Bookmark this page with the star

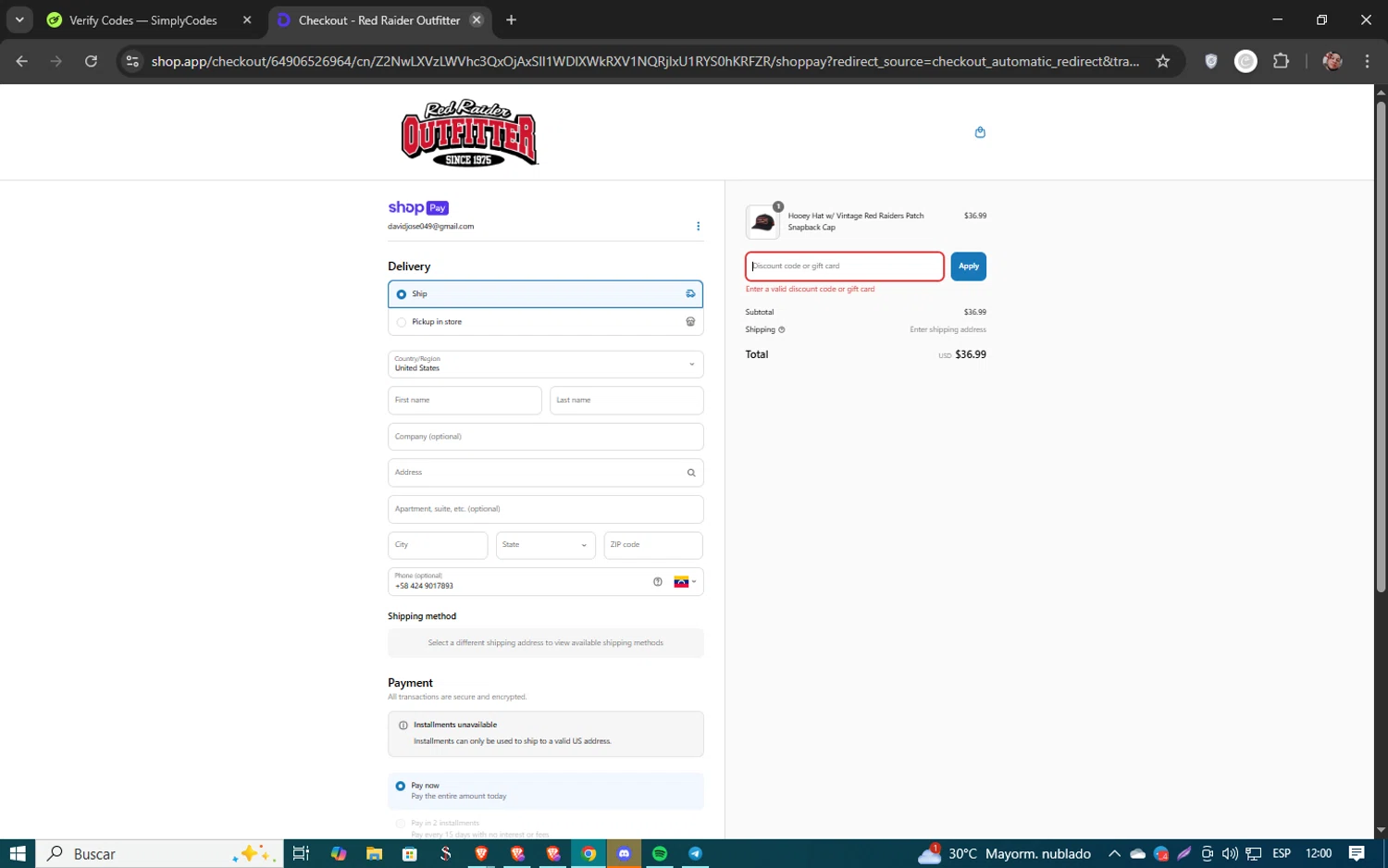pos(1163,61)
